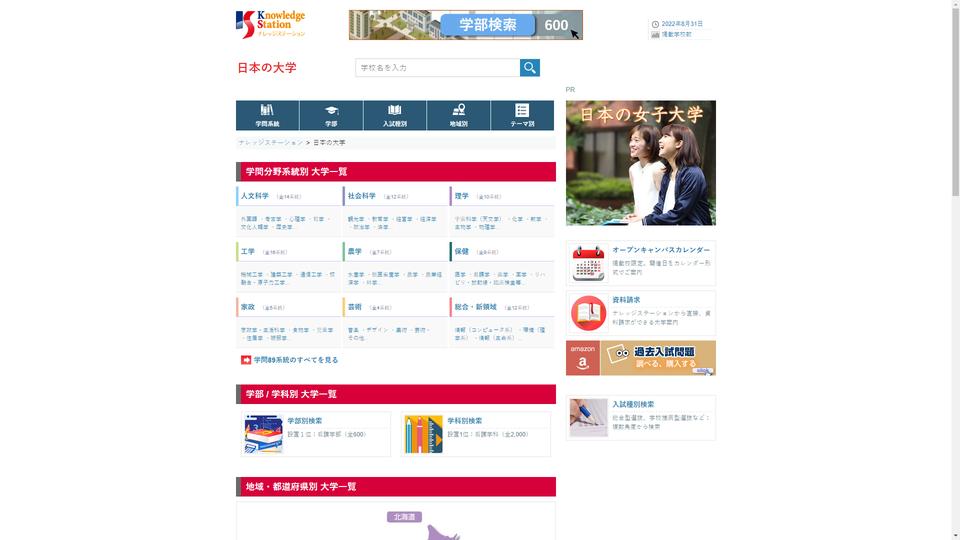Open the 日本の女子大学 PR banner
960x540 pixels.
pos(640,163)
